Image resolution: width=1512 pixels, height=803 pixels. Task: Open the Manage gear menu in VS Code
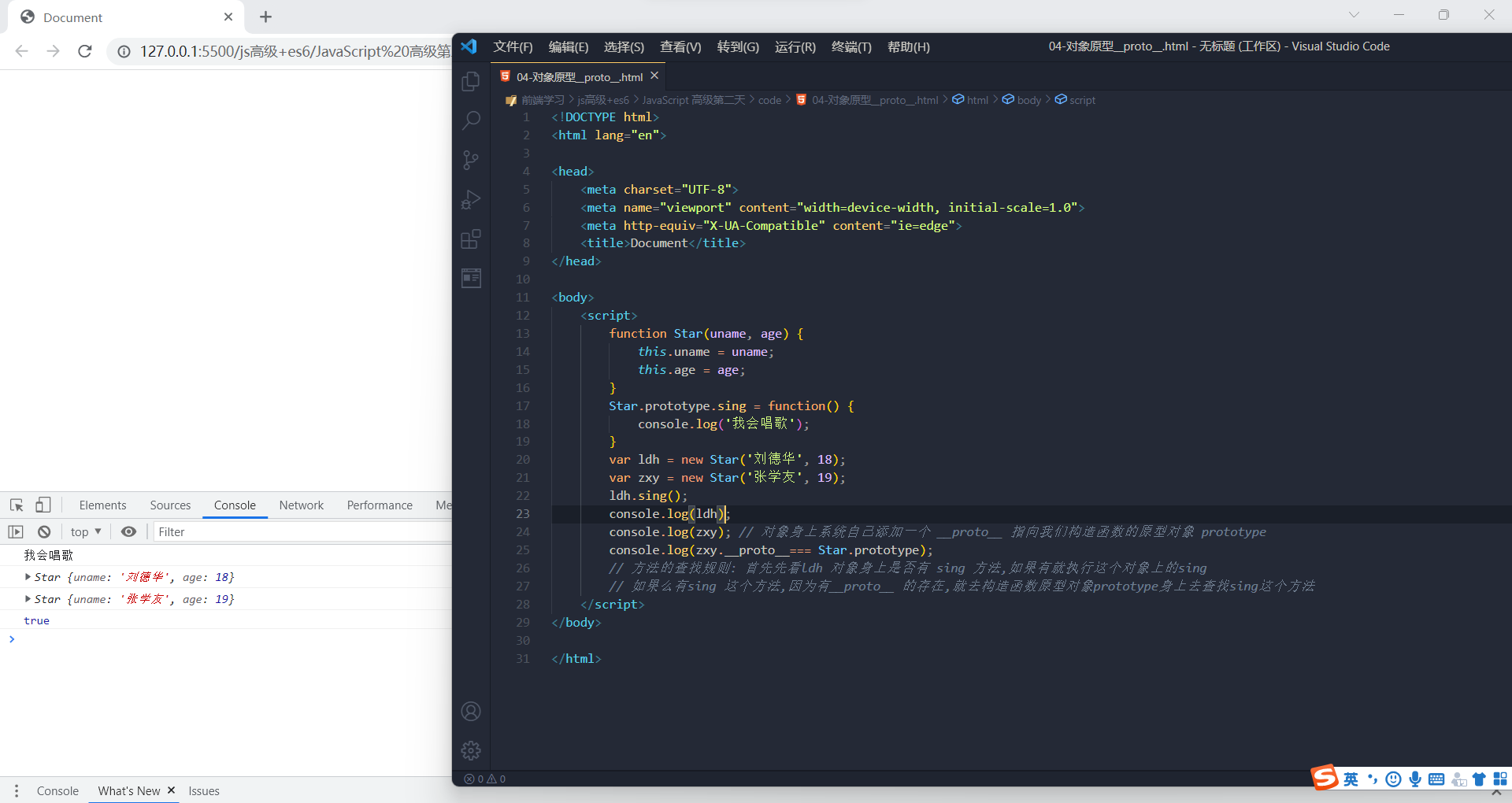(470, 750)
